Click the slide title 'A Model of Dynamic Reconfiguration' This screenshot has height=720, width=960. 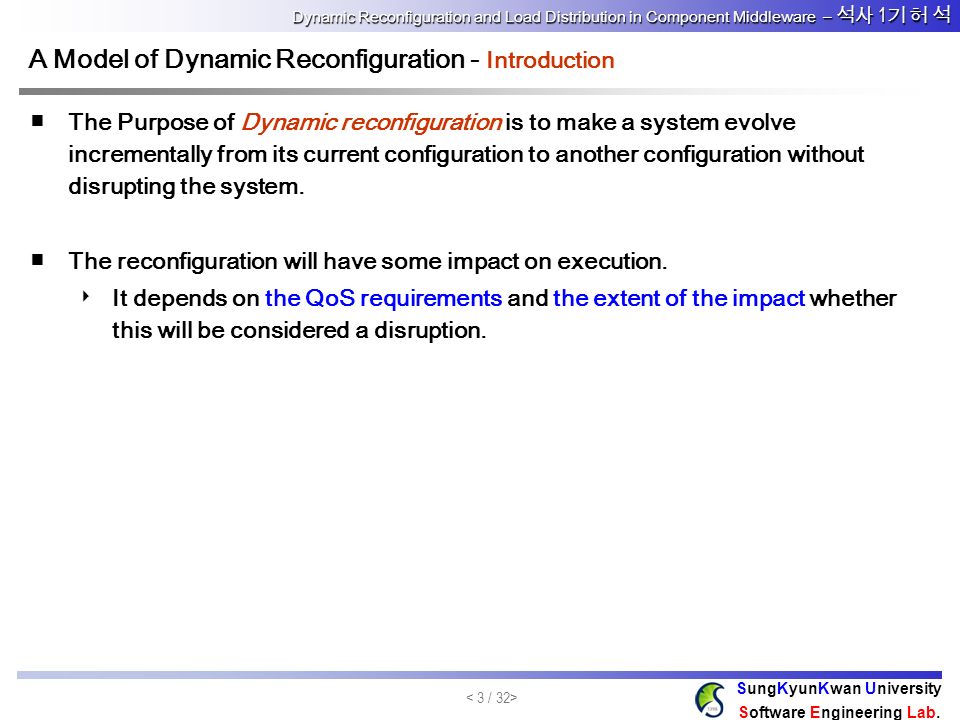(247, 59)
